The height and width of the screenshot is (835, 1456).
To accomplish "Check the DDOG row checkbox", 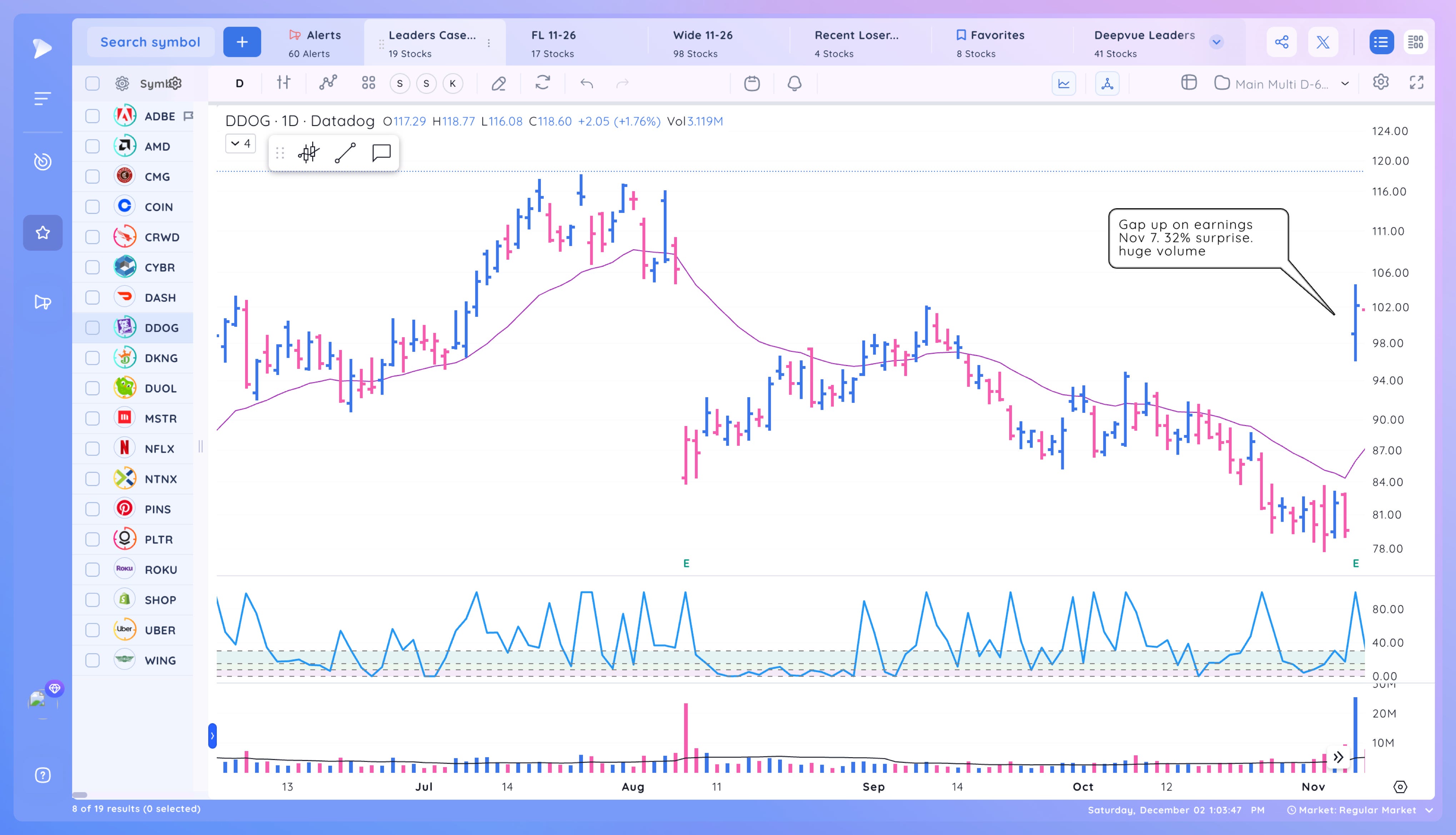I will pos(92,328).
